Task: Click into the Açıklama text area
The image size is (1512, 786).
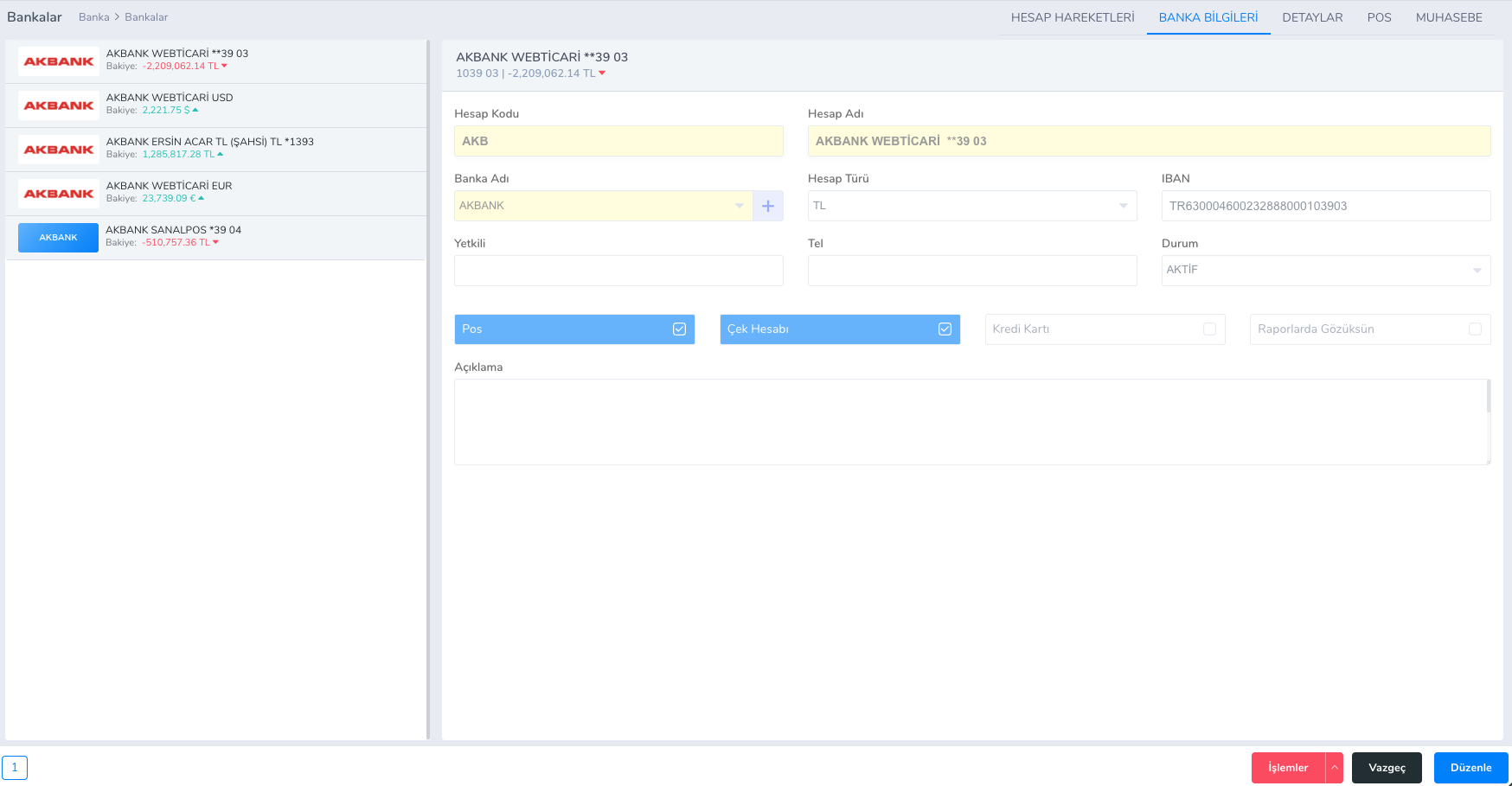Action: (971, 422)
